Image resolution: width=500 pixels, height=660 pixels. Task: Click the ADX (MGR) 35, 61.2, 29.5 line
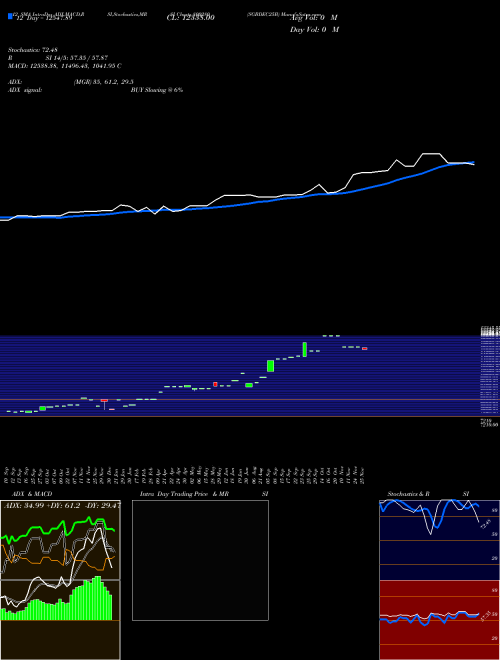(71, 82)
